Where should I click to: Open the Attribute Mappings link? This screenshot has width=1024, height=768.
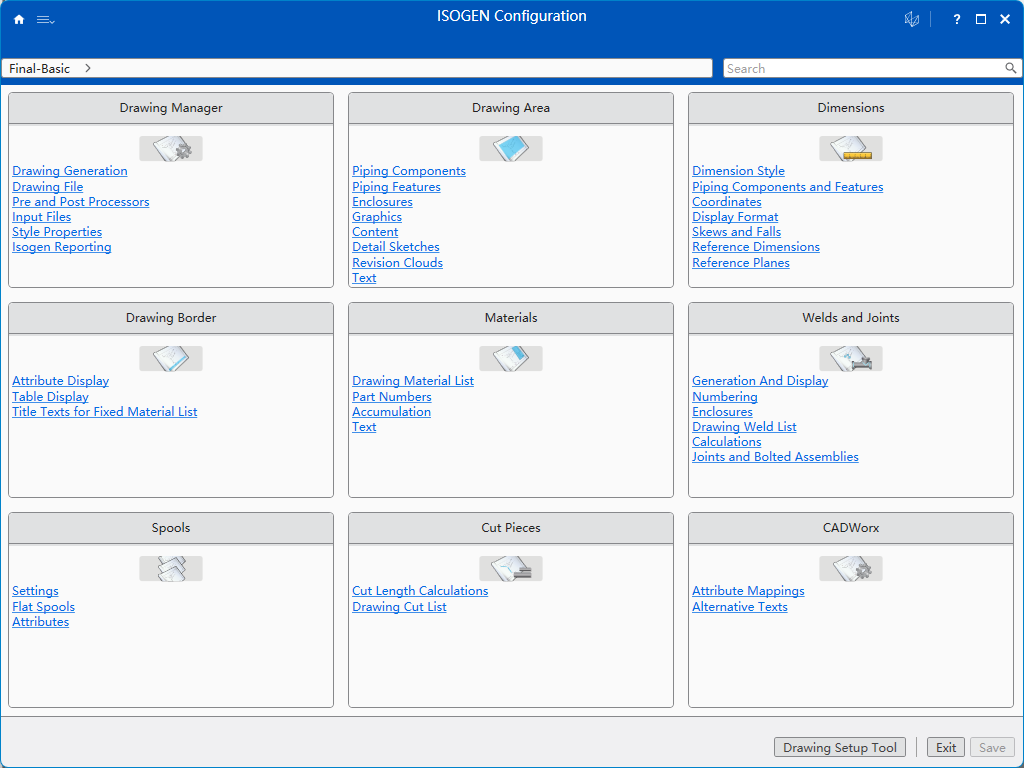click(748, 591)
